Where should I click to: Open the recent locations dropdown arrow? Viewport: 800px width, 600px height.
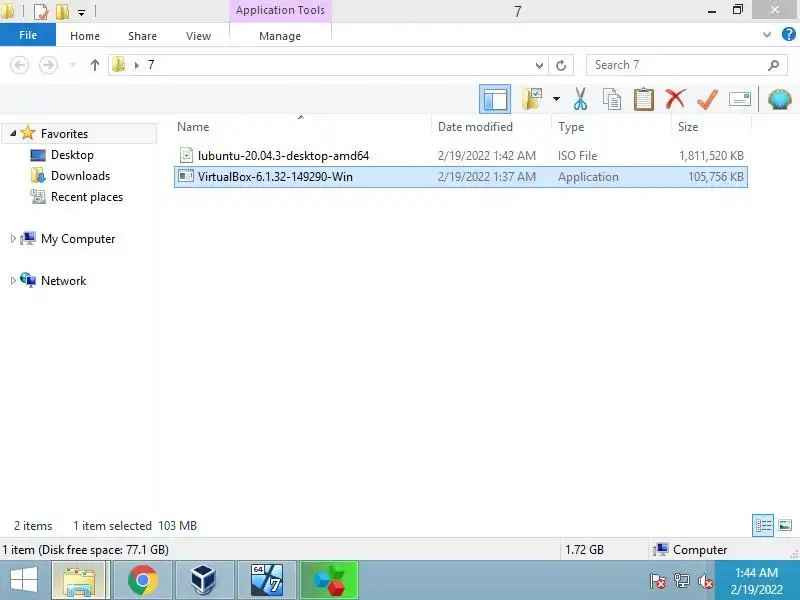pyautogui.click(x=72, y=65)
